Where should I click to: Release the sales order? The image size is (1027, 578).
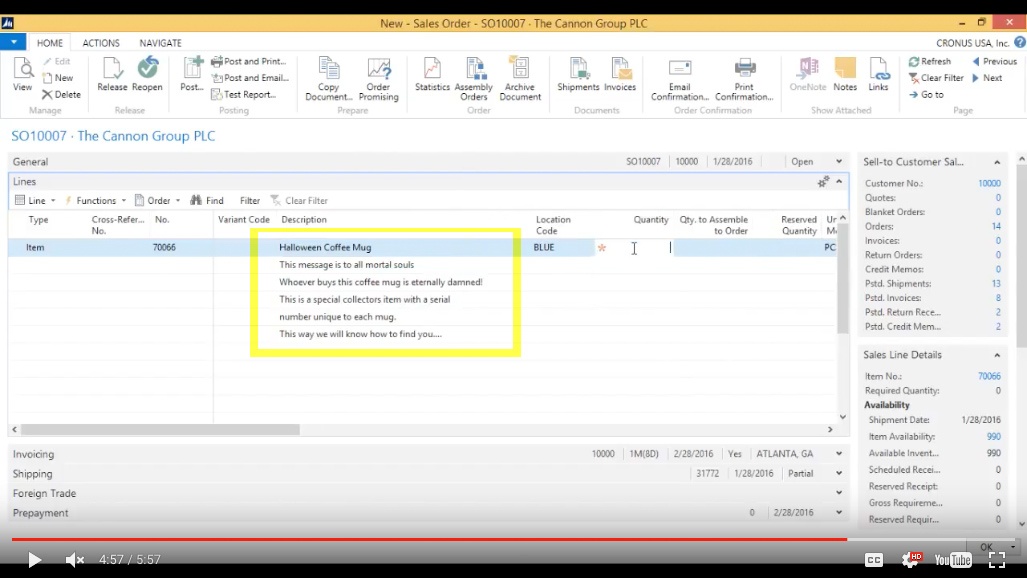(x=112, y=75)
